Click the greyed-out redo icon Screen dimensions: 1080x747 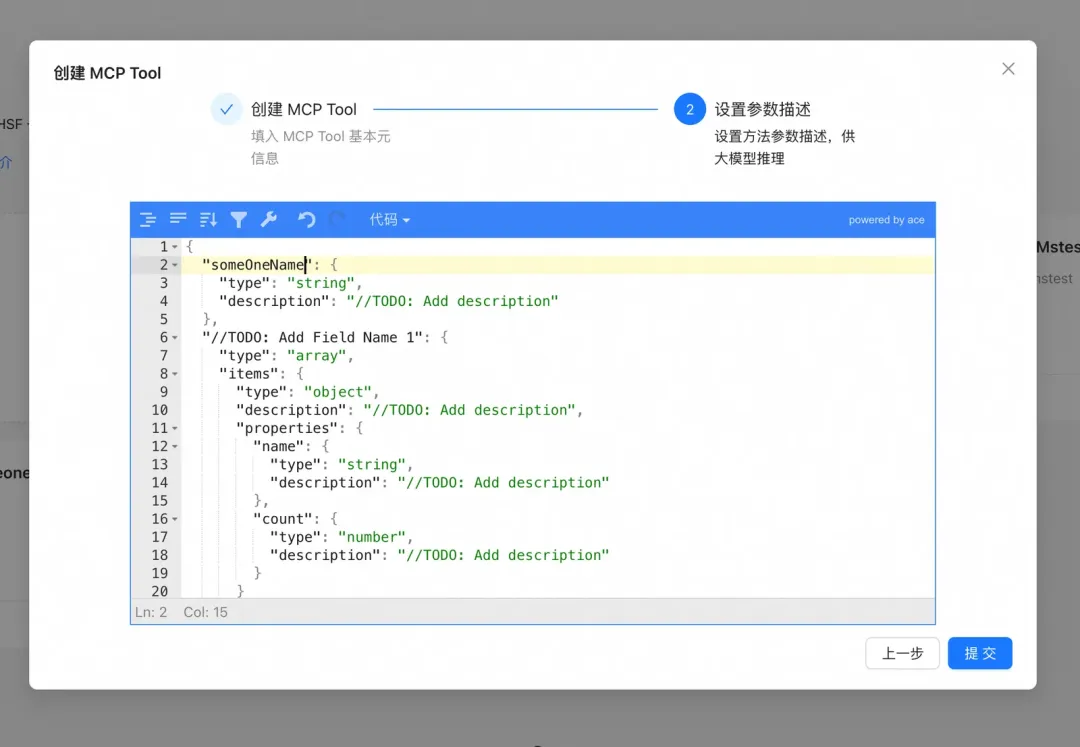[338, 219]
